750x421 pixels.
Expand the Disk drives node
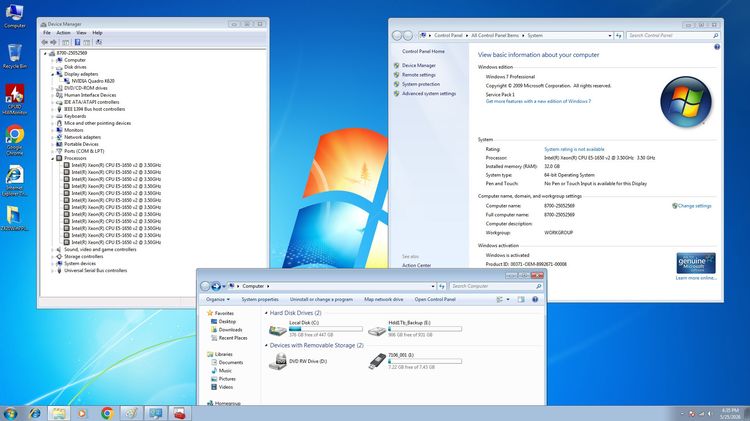(53, 67)
